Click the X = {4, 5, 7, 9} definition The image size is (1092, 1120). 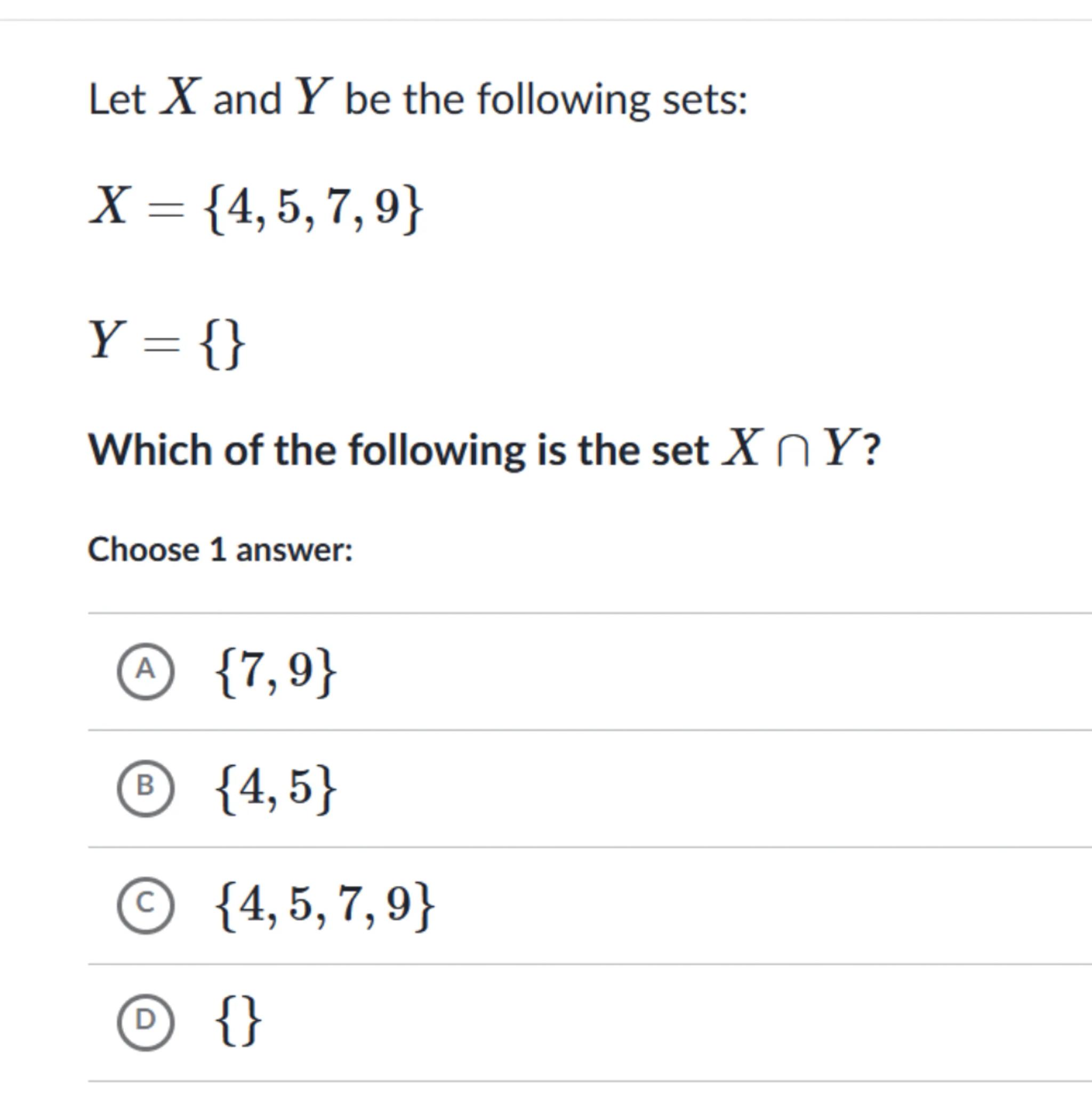point(256,207)
